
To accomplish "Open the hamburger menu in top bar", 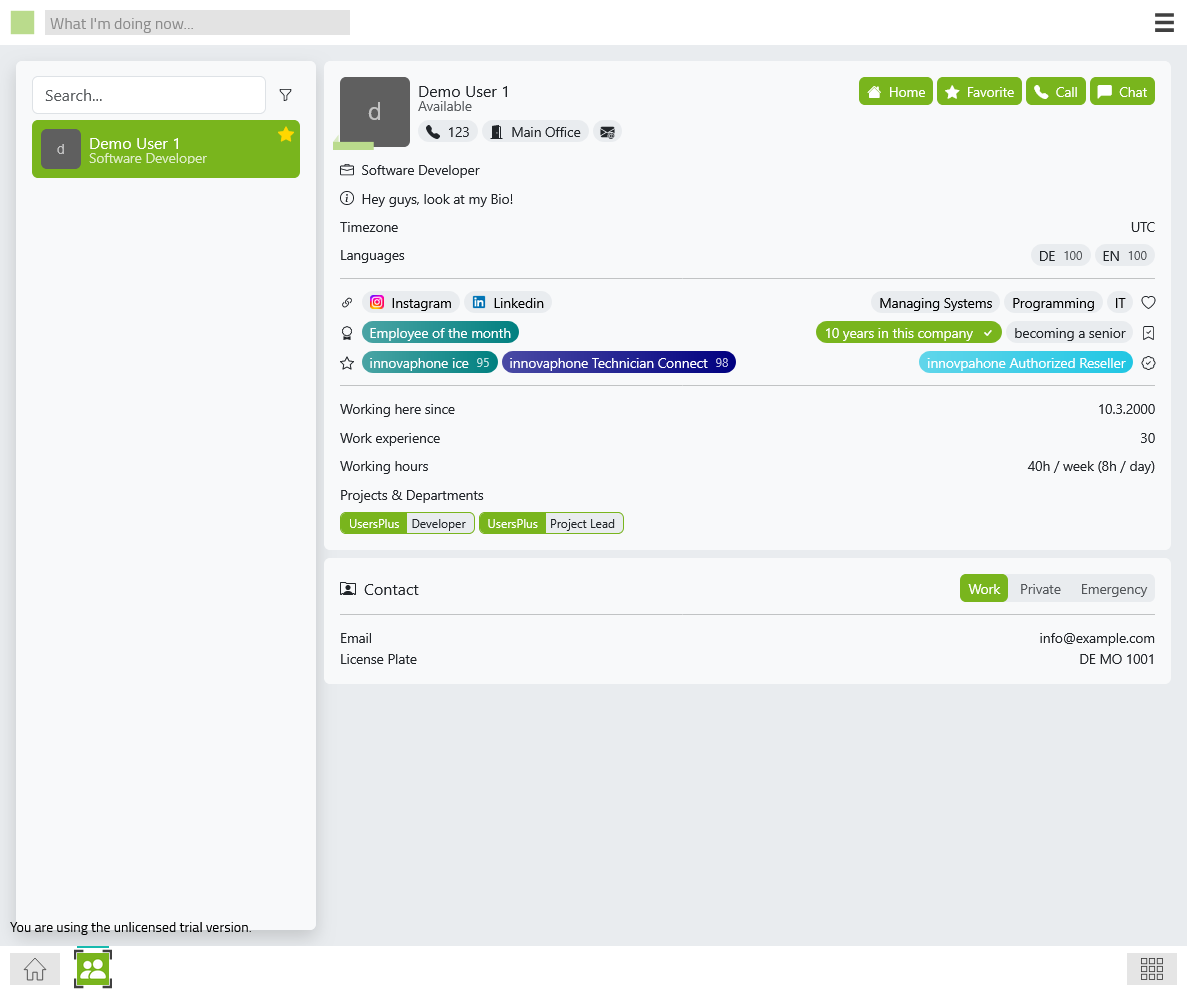I will click(x=1164, y=23).
